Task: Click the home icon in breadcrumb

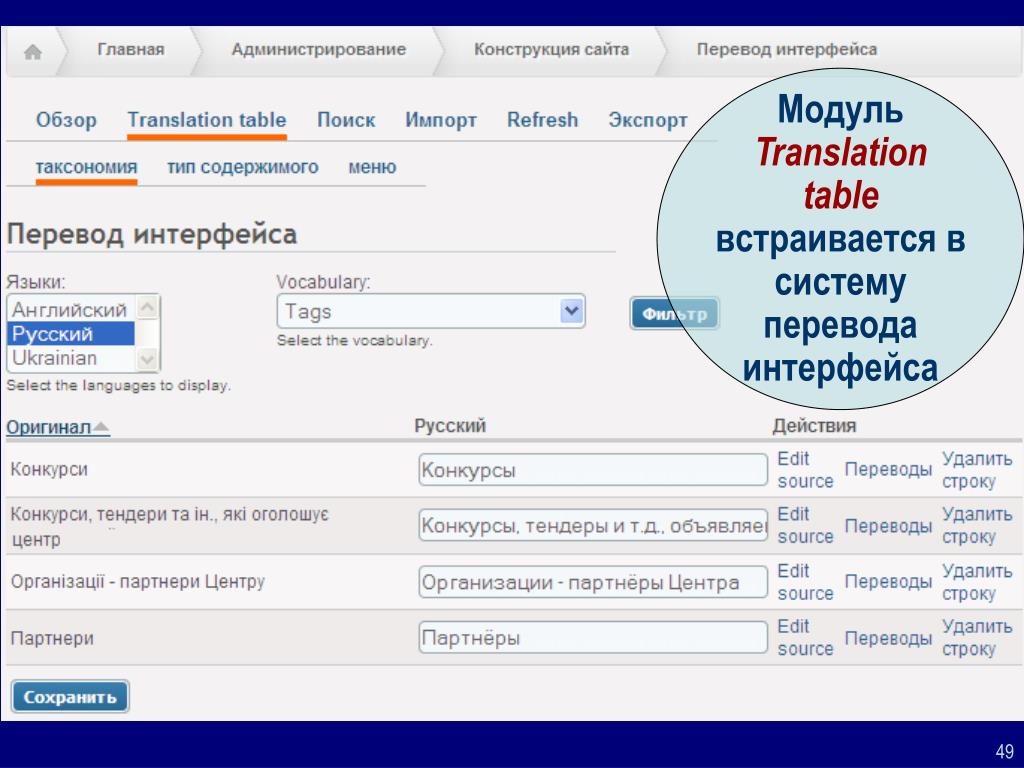Action: click(33, 52)
